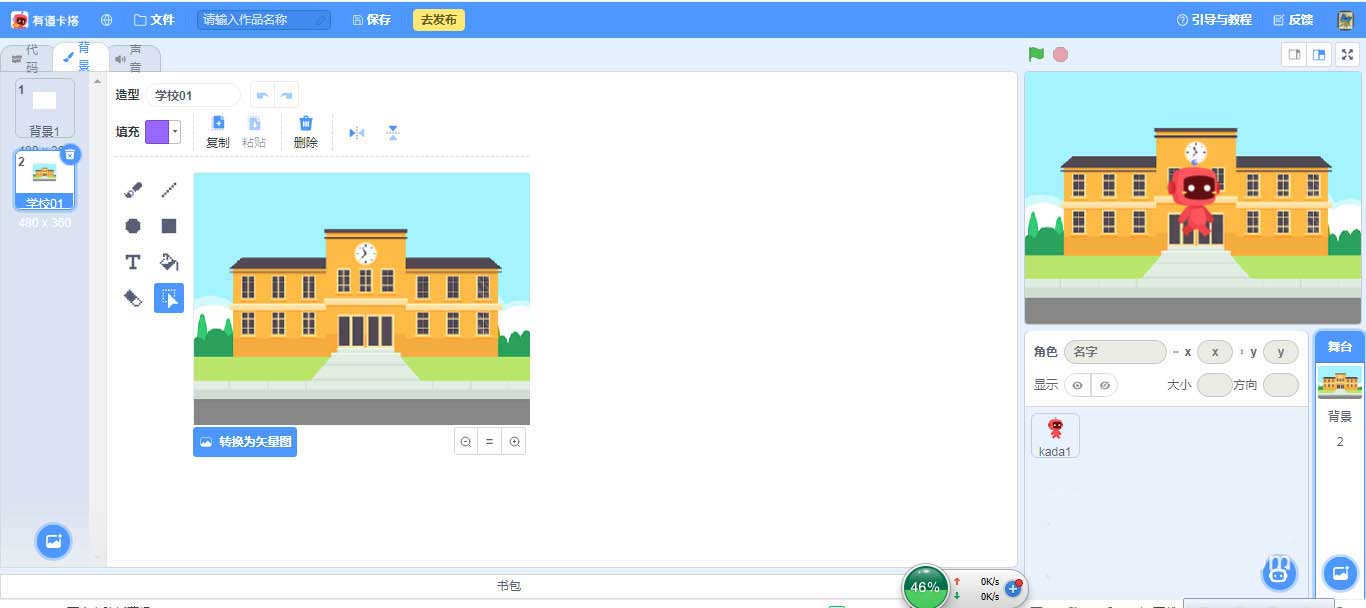
Task: Flip the backdrop horizontally
Action: click(x=356, y=132)
